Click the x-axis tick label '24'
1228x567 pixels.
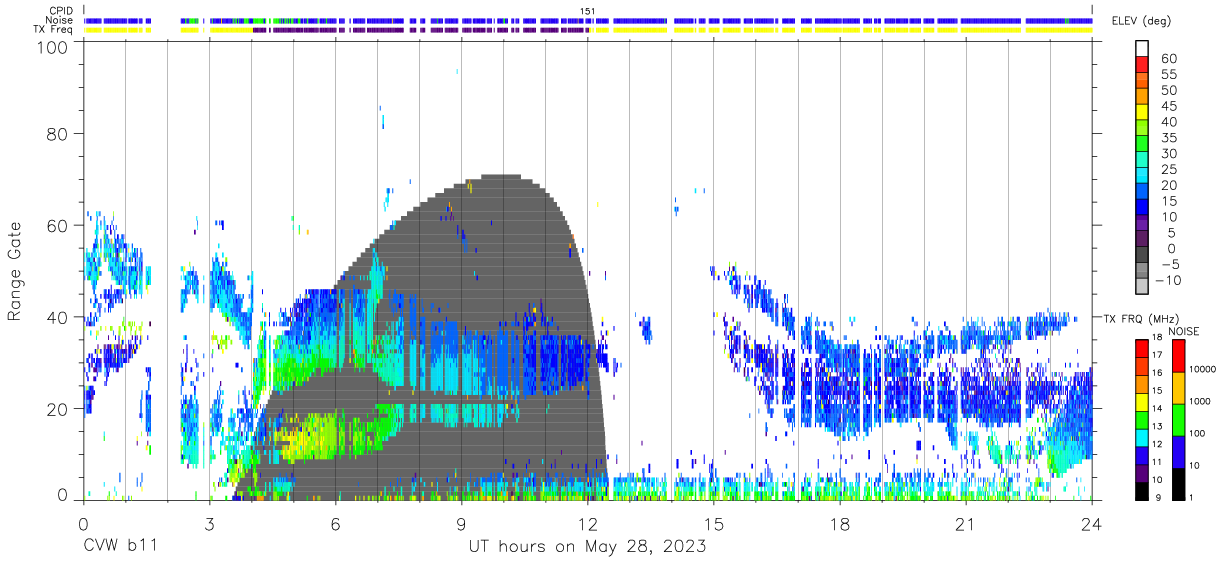coord(1092,524)
